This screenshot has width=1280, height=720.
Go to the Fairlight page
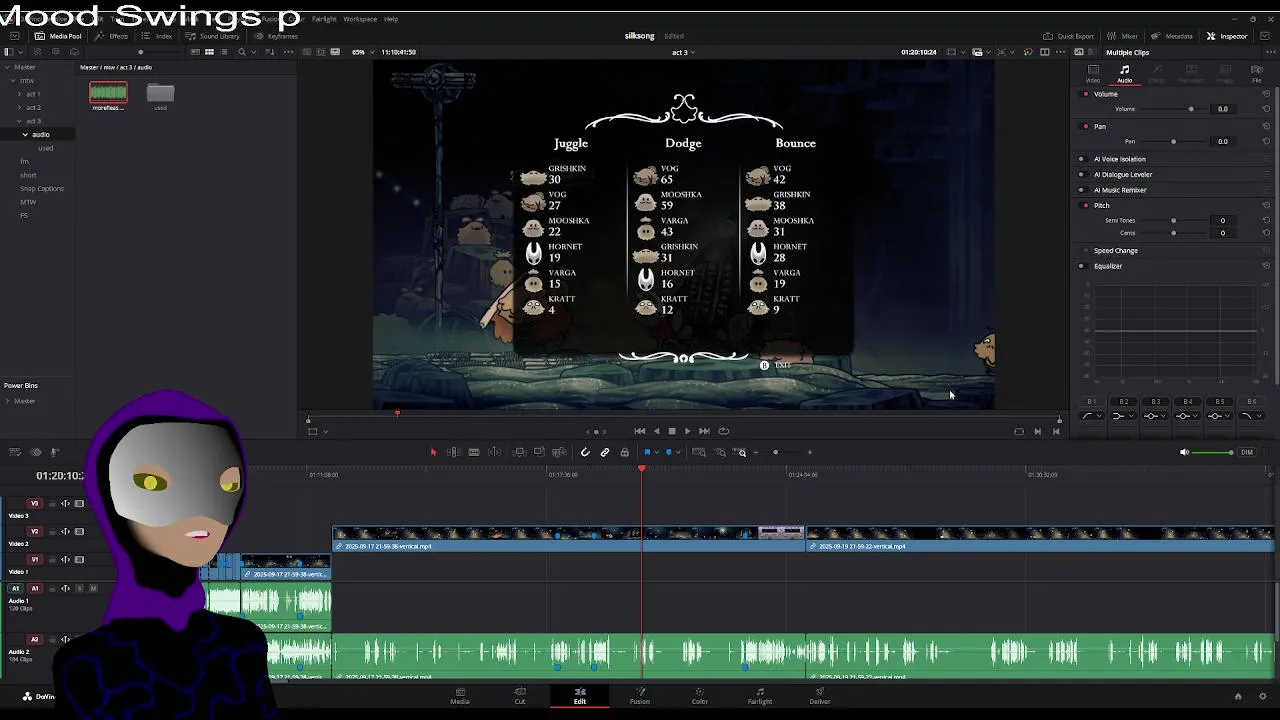click(x=760, y=696)
